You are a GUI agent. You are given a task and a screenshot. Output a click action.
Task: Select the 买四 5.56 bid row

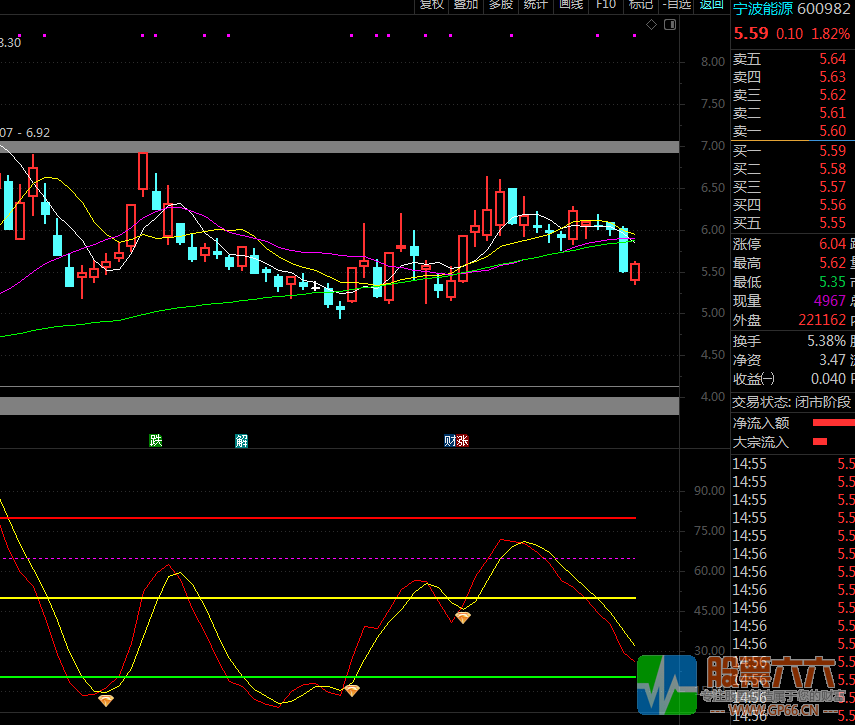(793, 205)
